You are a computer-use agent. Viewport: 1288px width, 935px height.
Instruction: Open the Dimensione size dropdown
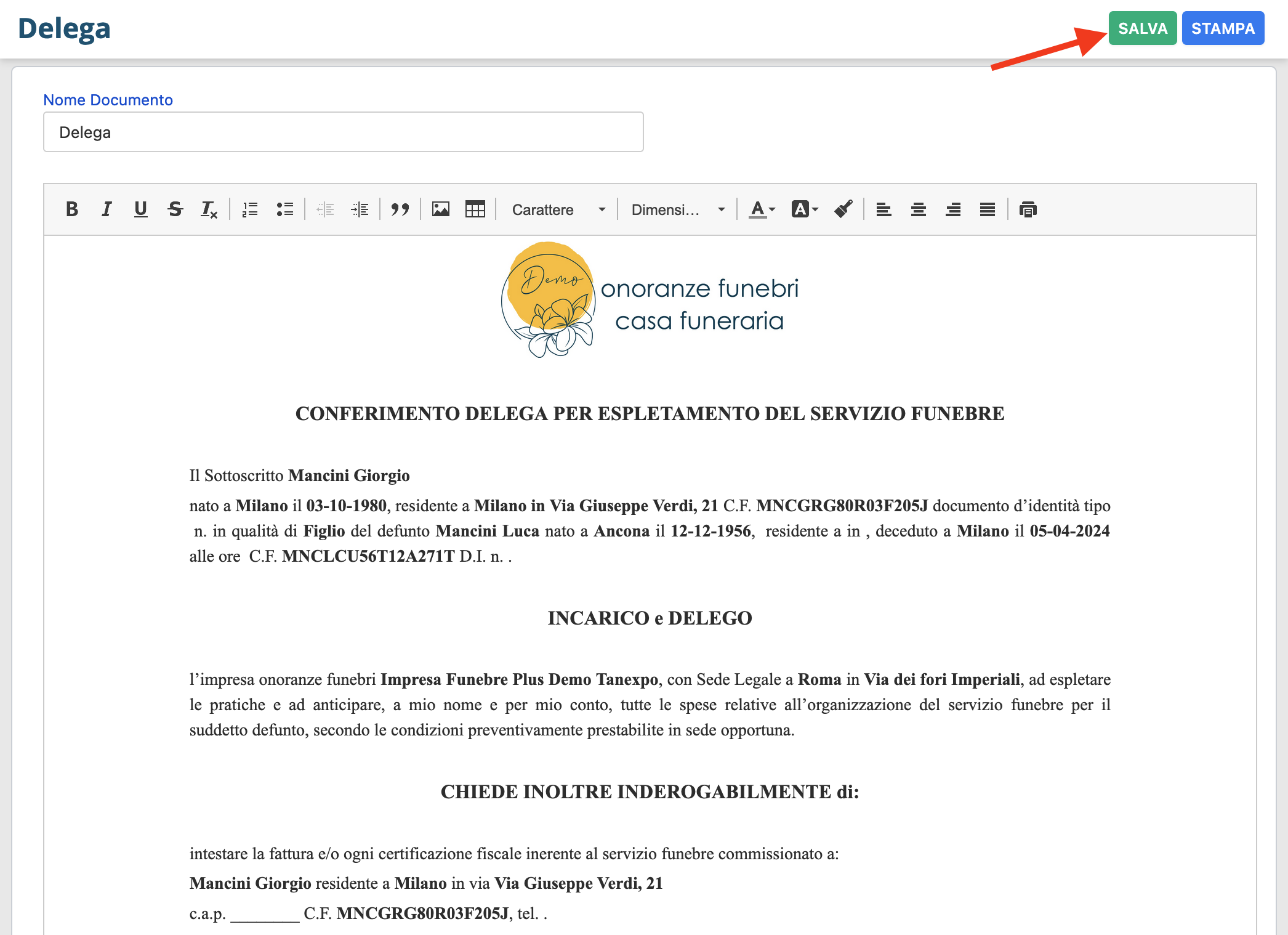pos(677,209)
